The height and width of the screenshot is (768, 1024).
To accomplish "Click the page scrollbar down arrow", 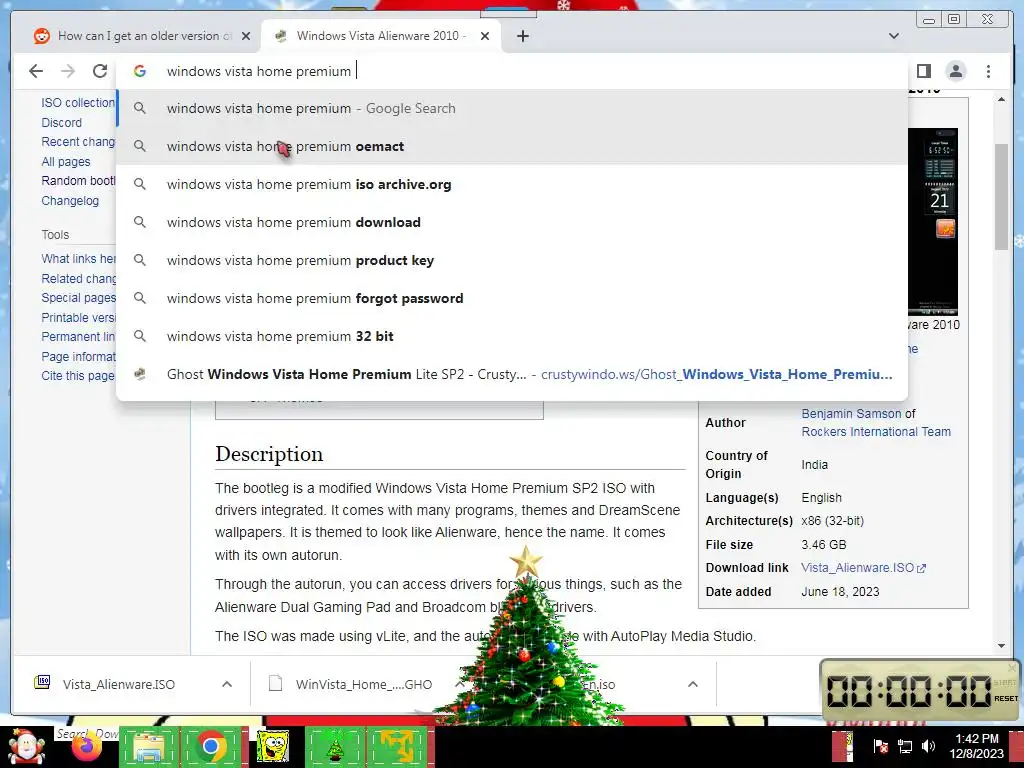I will coord(1001,646).
